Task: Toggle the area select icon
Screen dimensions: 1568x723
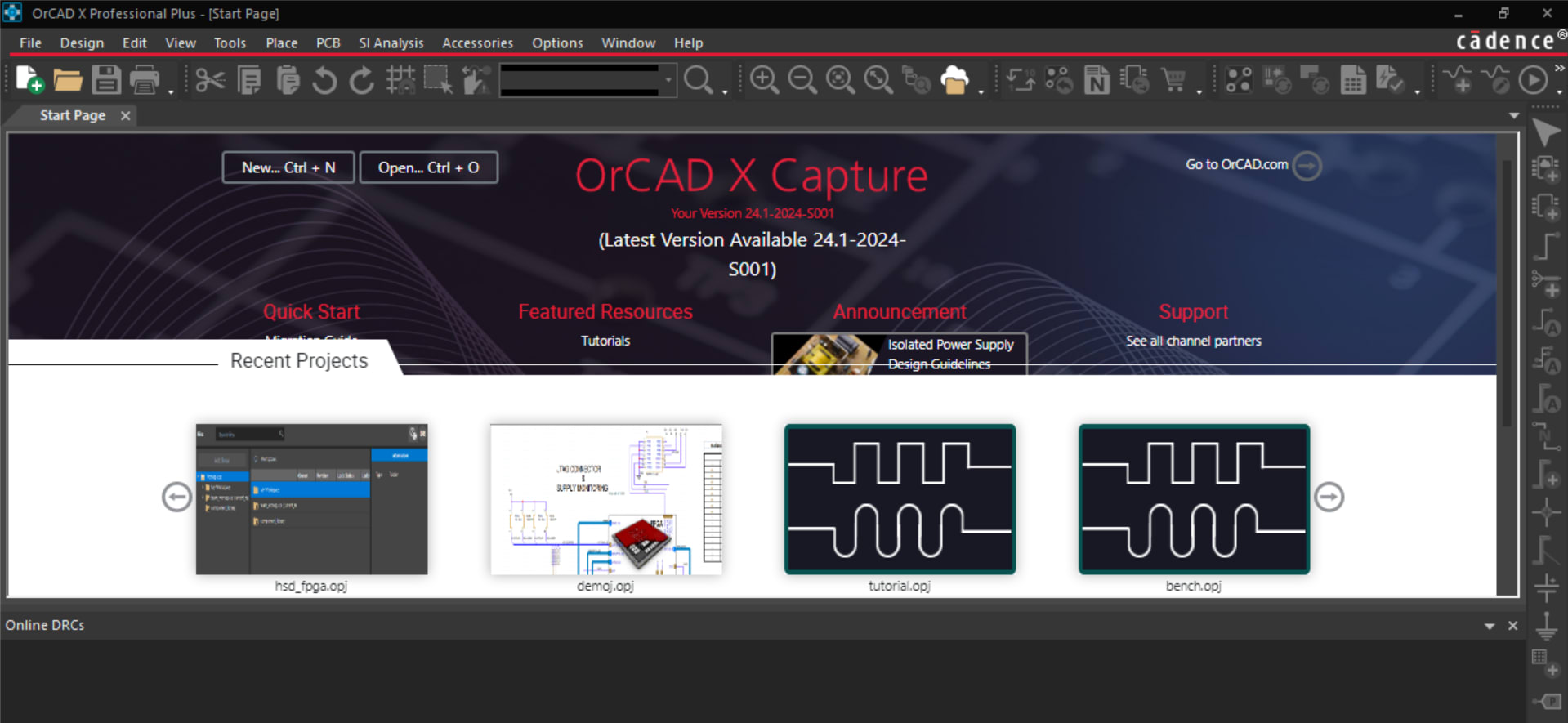Action: pyautogui.click(x=438, y=80)
